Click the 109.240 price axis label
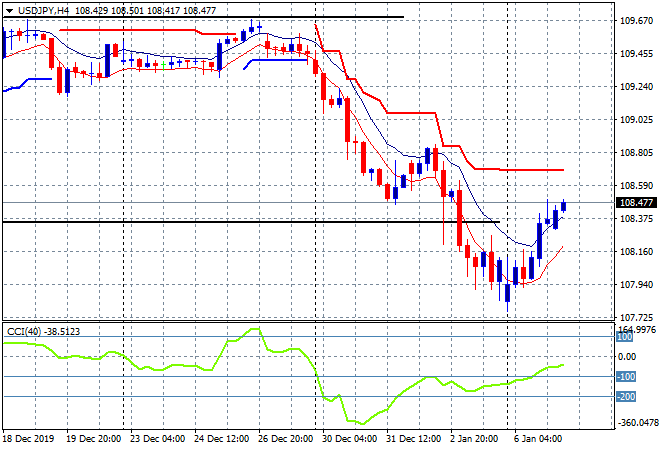660x450 pixels. click(636, 87)
